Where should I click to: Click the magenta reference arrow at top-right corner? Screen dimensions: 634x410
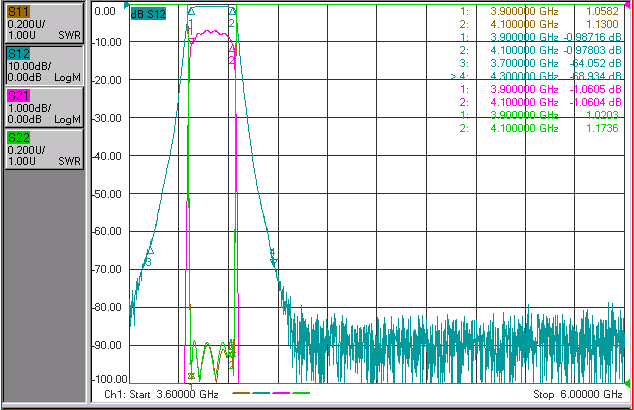click(628, 5)
